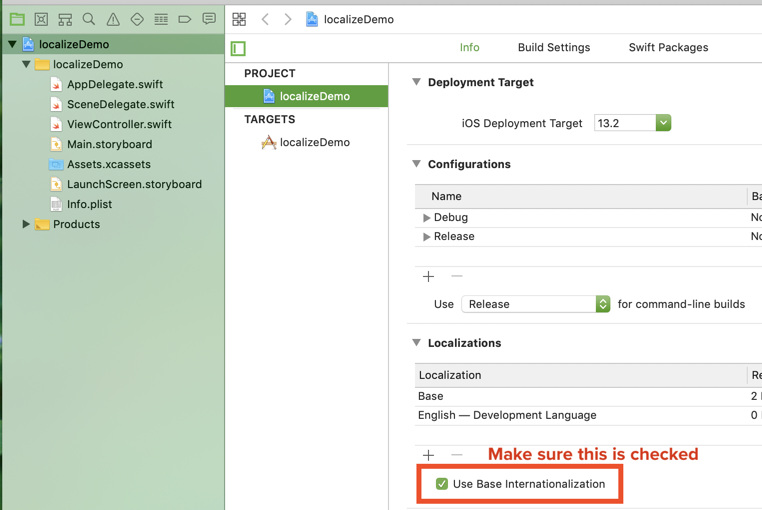Viewport: 762px width, 510px height.
Task: Go forward with the right chevron
Action: point(288,19)
